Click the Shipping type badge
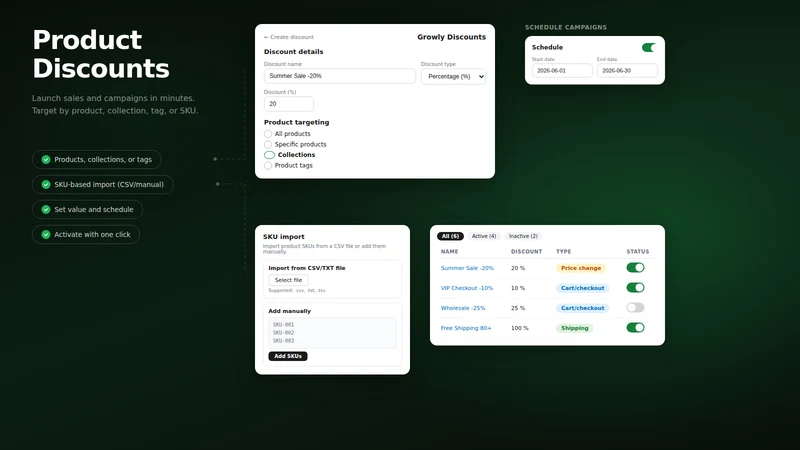The width and height of the screenshot is (800, 450). coord(574,328)
